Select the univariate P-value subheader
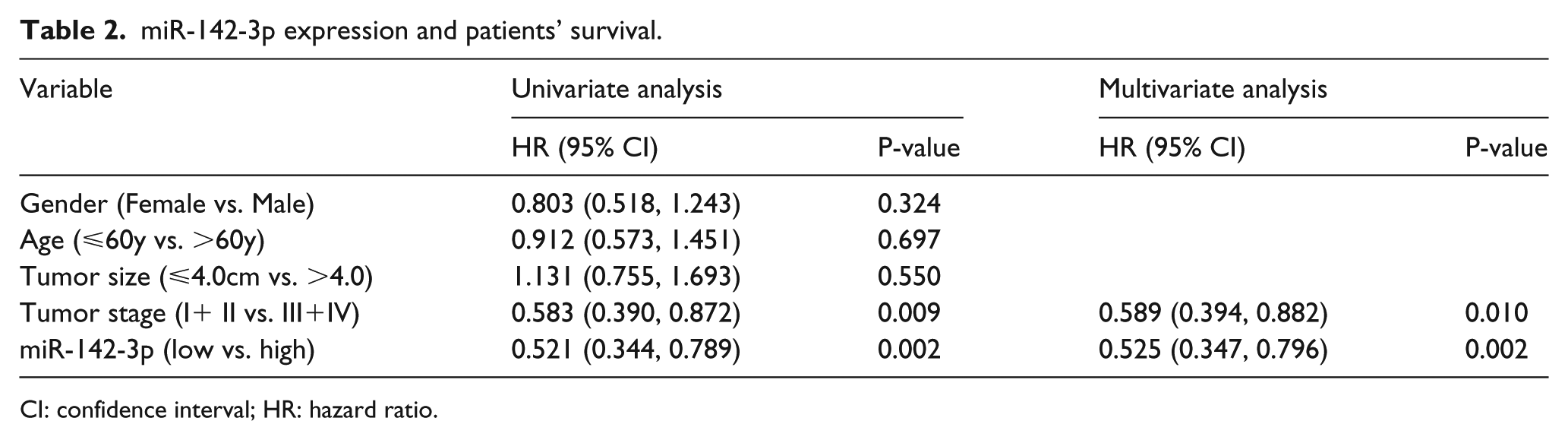Viewport: 1568px width, 440px height. point(919,147)
